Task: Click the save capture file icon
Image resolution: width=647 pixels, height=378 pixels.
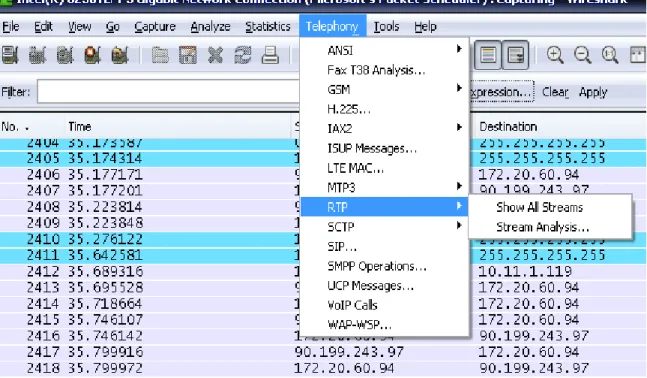Action: (x=188, y=55)
